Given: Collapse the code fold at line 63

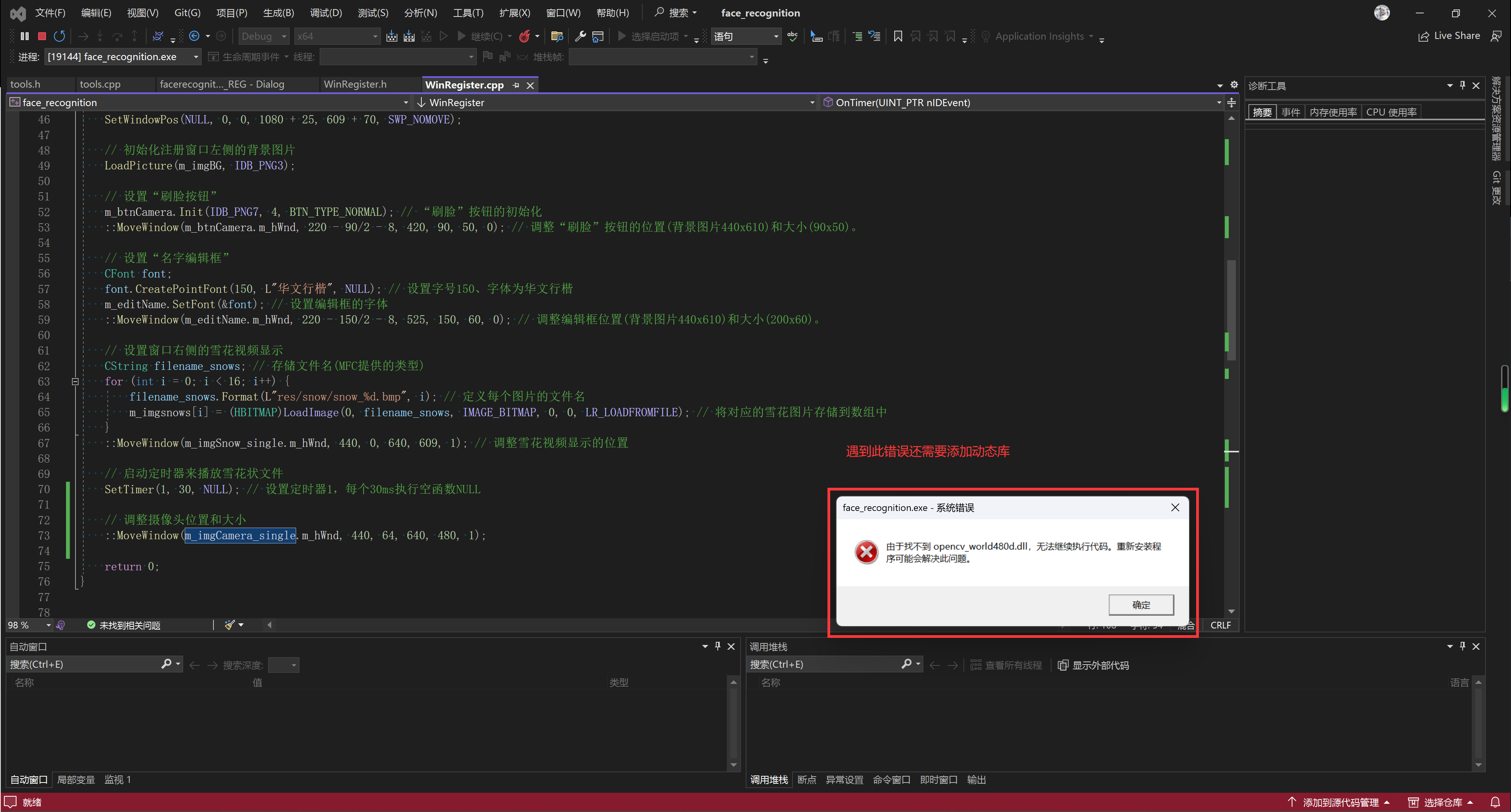Looking at the screenshot, I should click(75, 381).
